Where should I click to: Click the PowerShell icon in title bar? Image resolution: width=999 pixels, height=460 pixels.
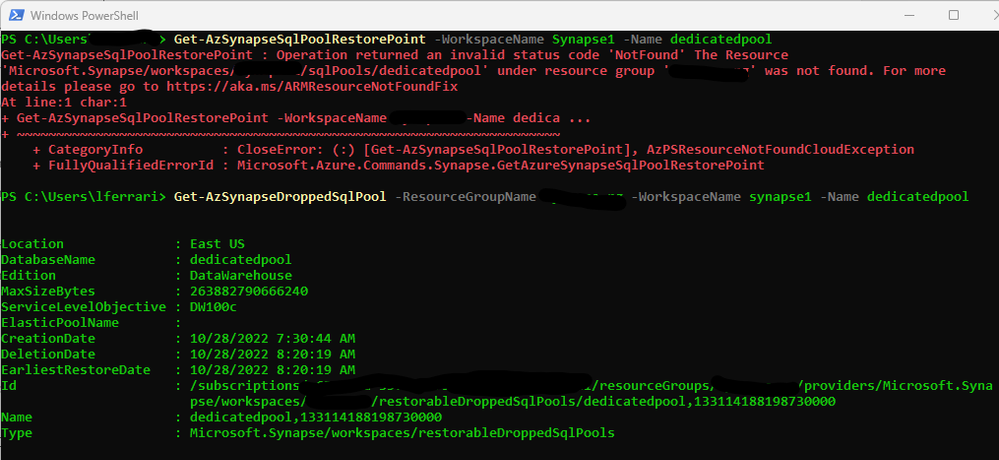pyautogui.click(x=15, y=15)
